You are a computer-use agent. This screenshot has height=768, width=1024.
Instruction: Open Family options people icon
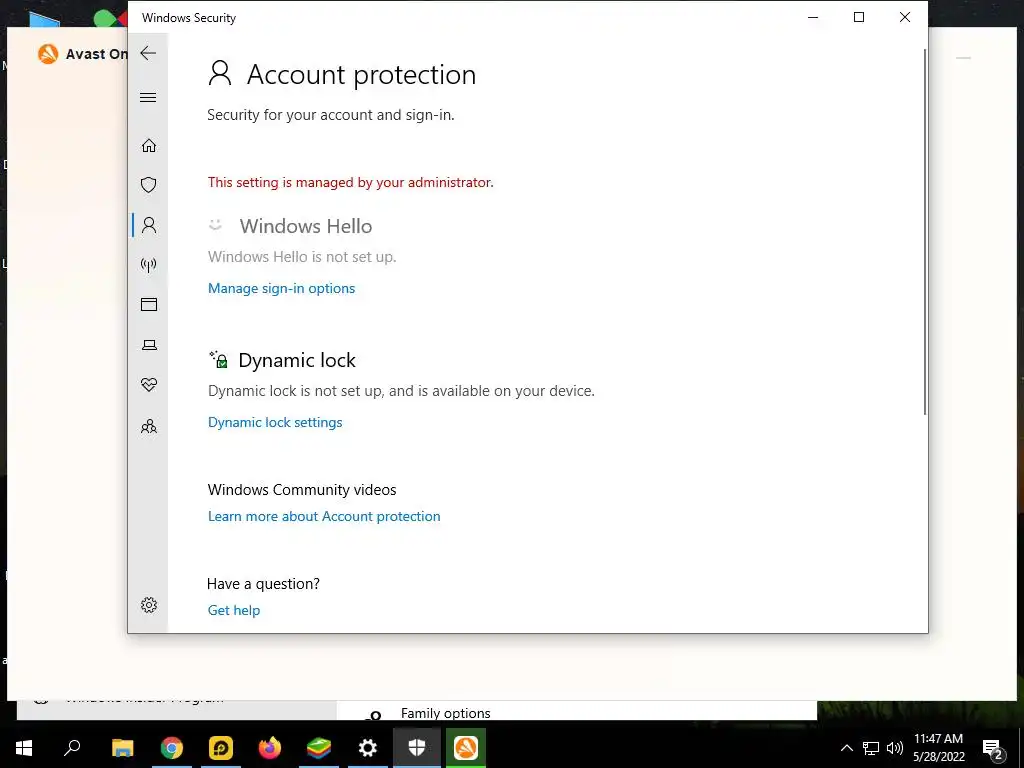(x=149, y=426)
